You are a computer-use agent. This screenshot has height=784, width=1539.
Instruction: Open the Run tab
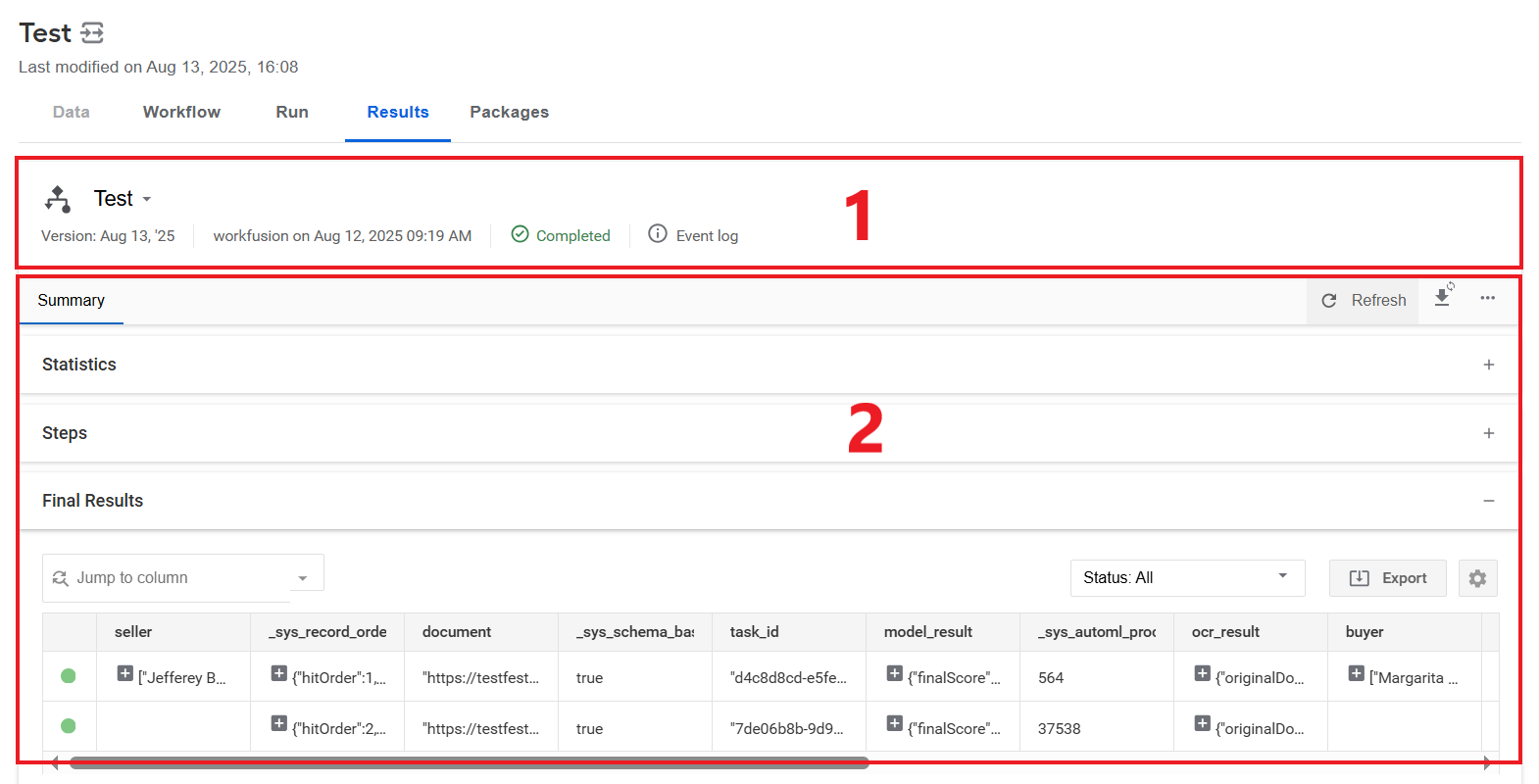coord(292,112)
